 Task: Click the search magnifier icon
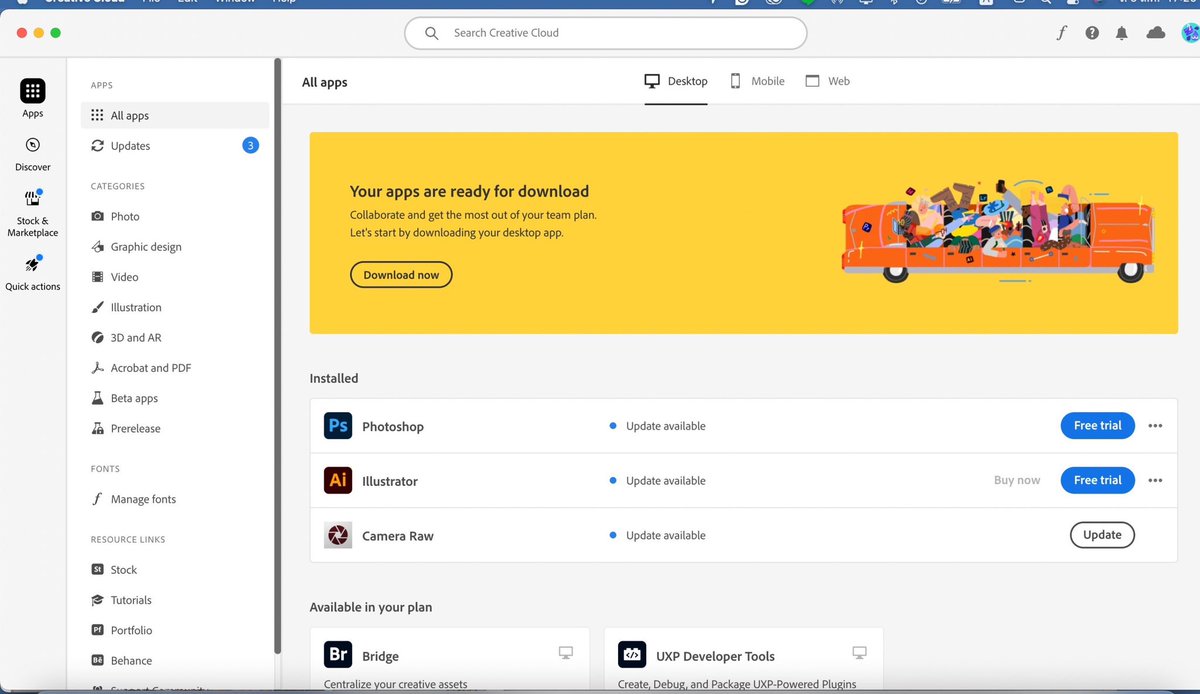coord(432,33)
